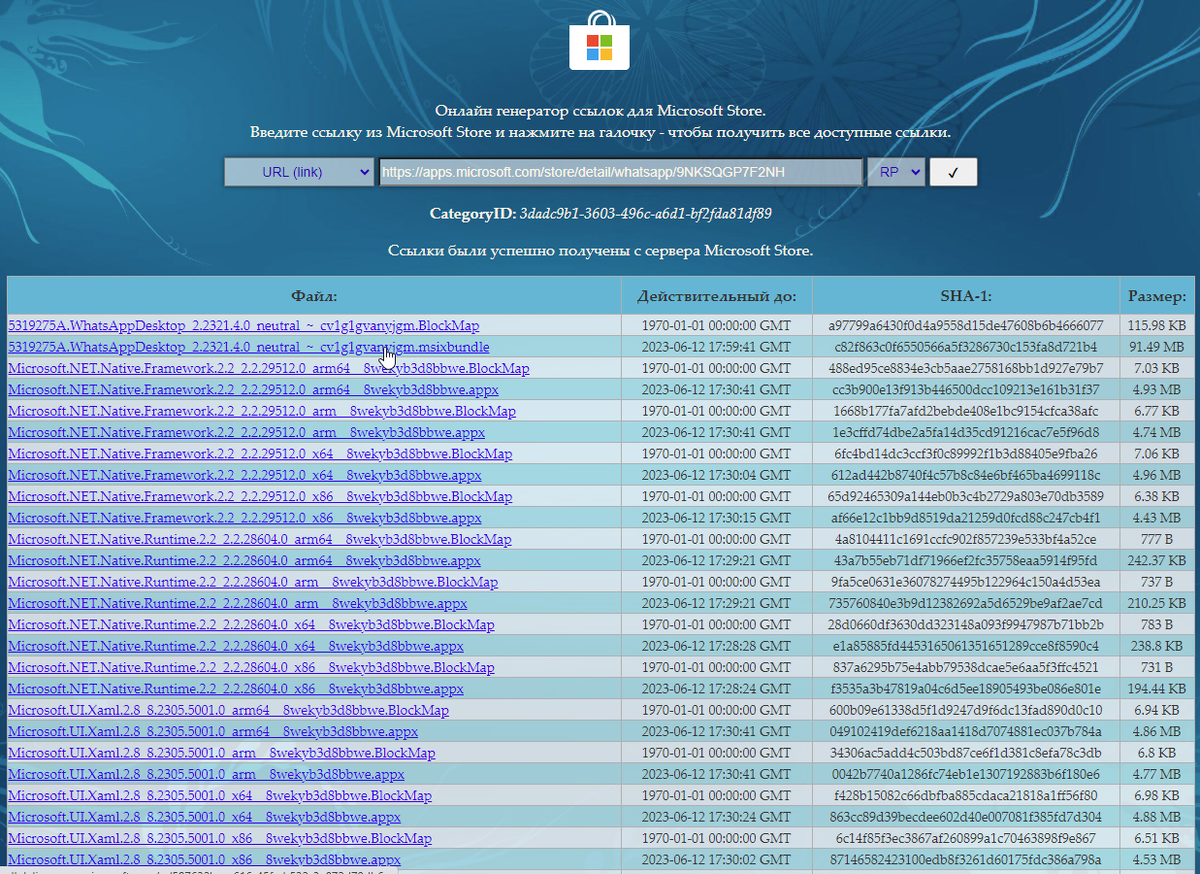
Task: Open NET.Native.Framework.2.2 arm64 appx link
Action: click(253, 390)
